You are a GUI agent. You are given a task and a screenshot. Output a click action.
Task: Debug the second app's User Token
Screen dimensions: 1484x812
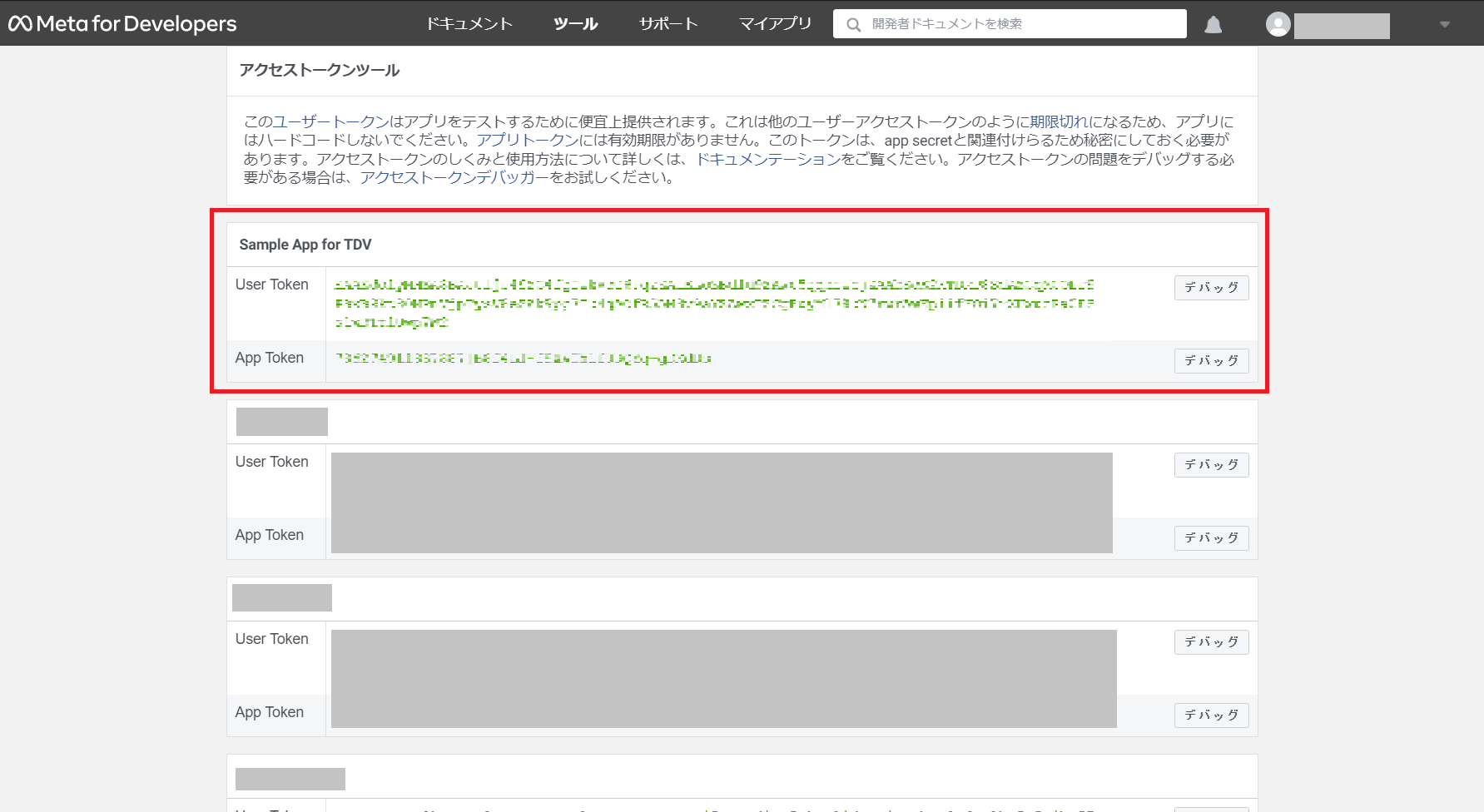1211,464
